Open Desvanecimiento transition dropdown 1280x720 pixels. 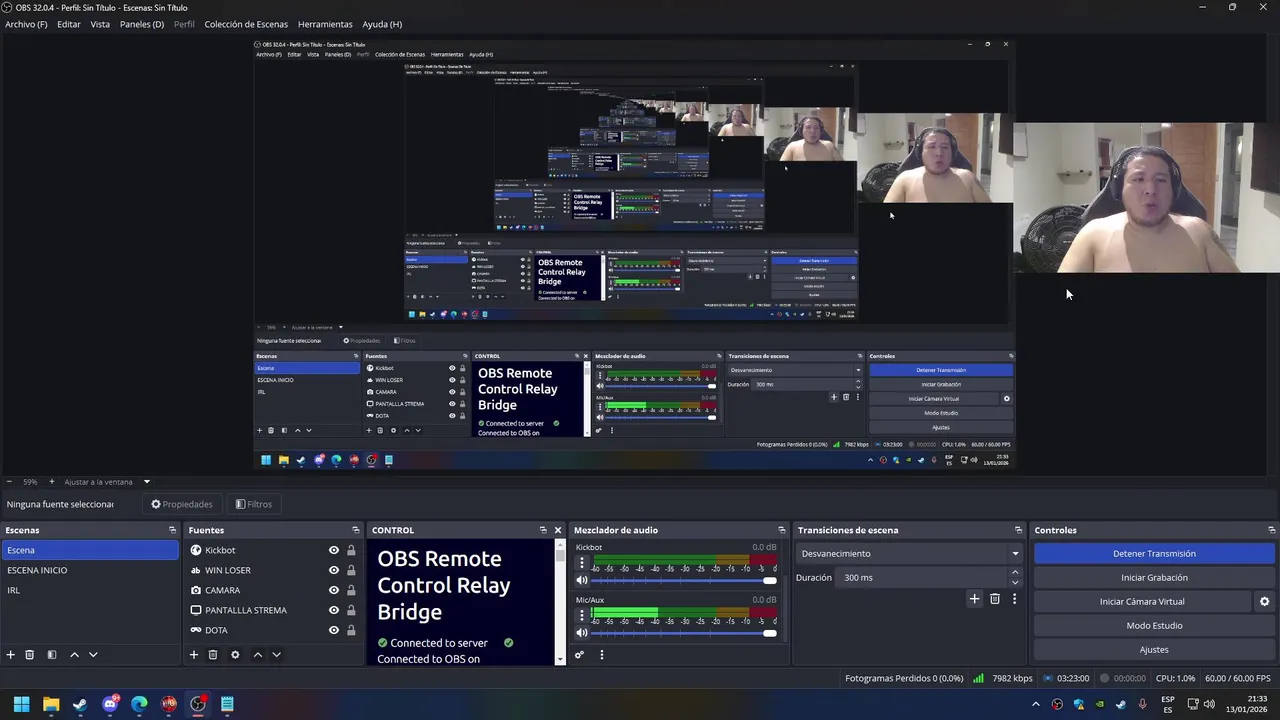(x=909, y=554)
